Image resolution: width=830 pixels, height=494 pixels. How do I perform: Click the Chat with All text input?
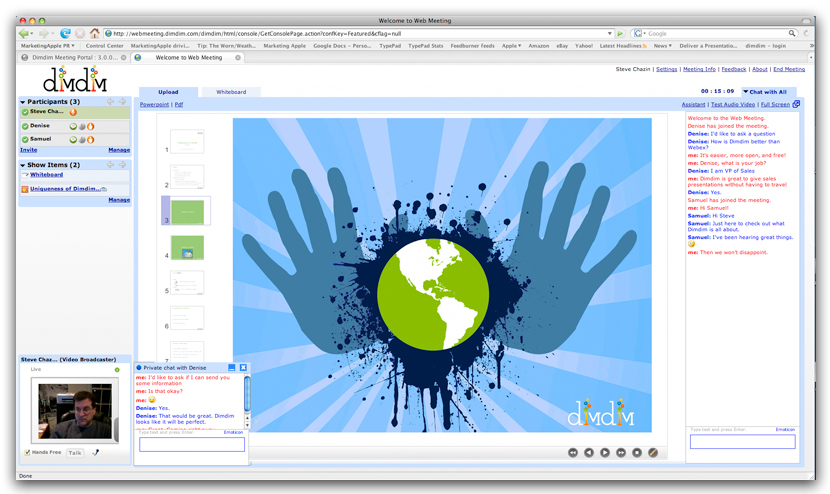[743, 442]
